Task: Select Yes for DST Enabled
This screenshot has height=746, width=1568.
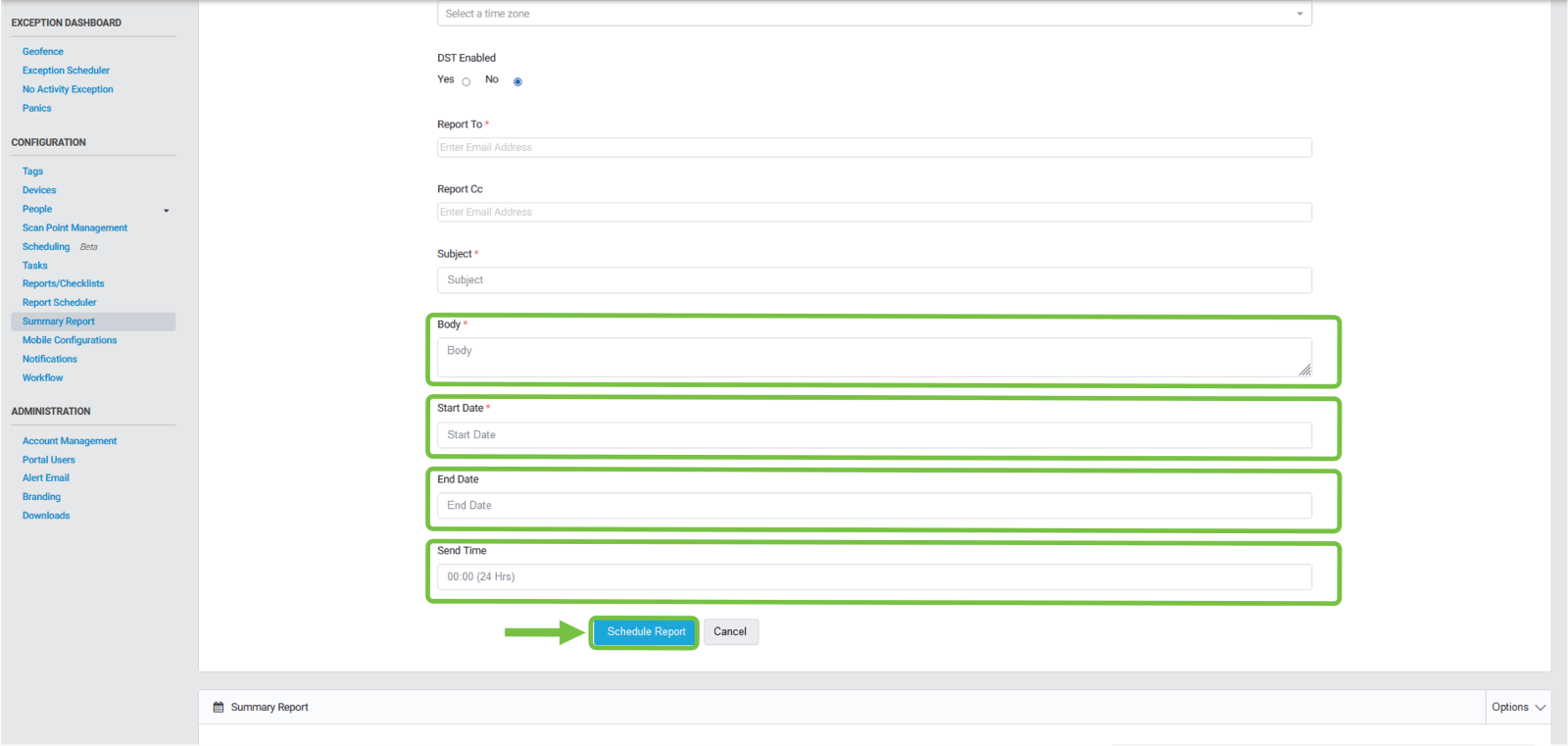Action: (466, 82)
